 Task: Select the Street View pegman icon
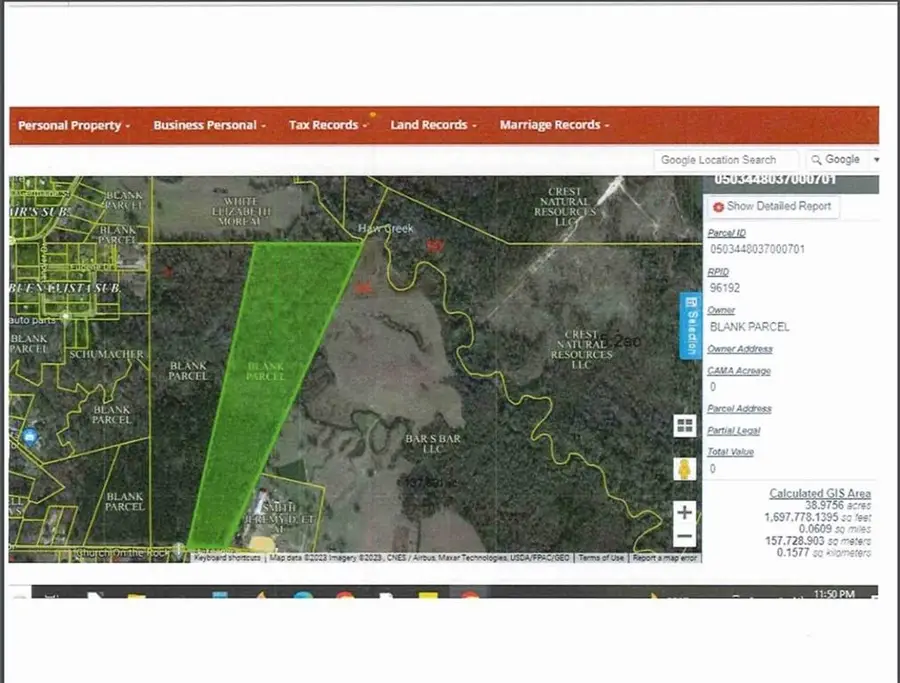click(x=684, y=469)
